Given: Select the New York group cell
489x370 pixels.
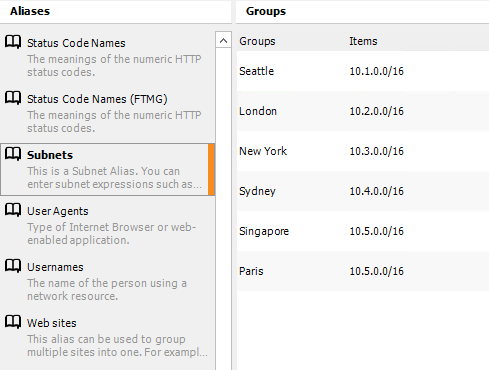Looking at the screenshot, I should click(263, 151).
